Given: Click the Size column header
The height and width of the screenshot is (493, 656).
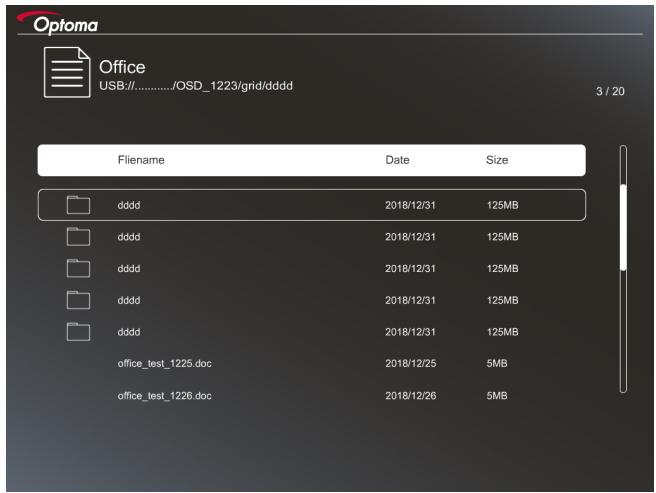Looking at the screenshot, I should (497, 160).
